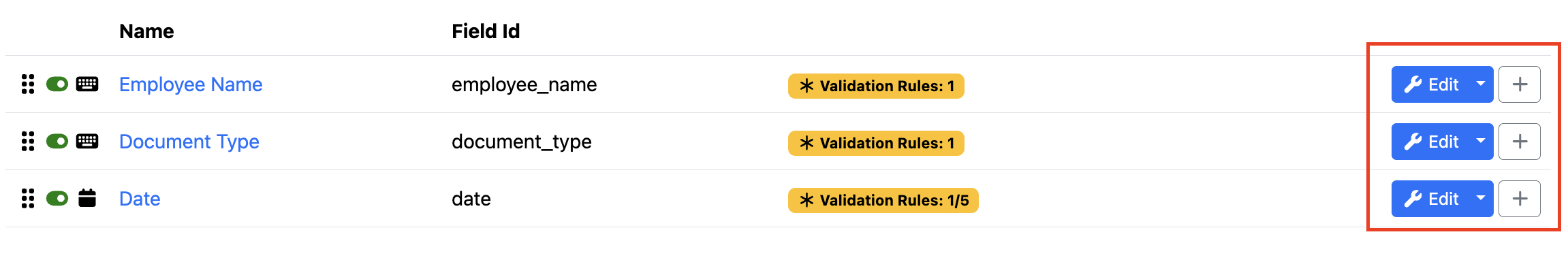Click the keyboard icon beside Employee Name
This screenshot has width=1568, height=260.
pyautogui.click(x=87, y=84)
